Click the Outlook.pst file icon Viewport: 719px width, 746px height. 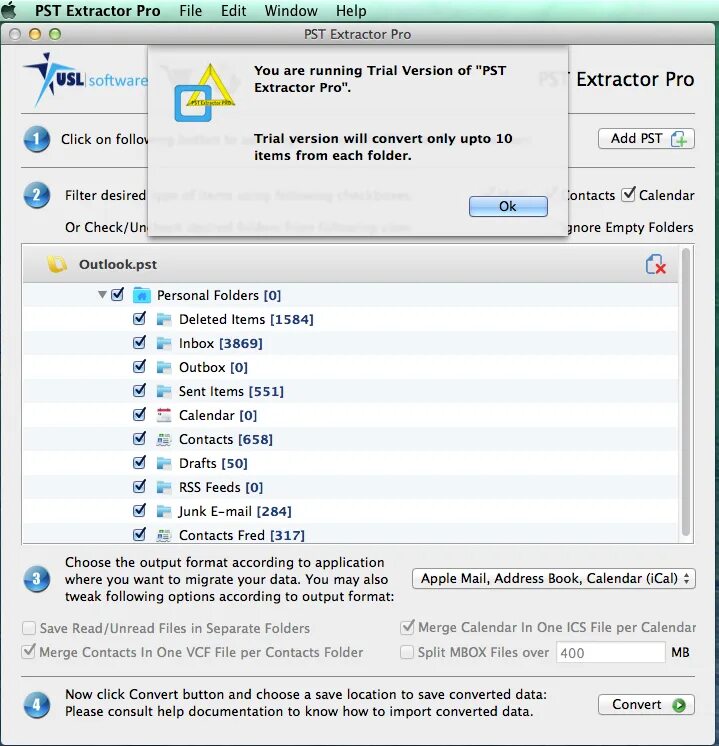click(x=57, y=265)
